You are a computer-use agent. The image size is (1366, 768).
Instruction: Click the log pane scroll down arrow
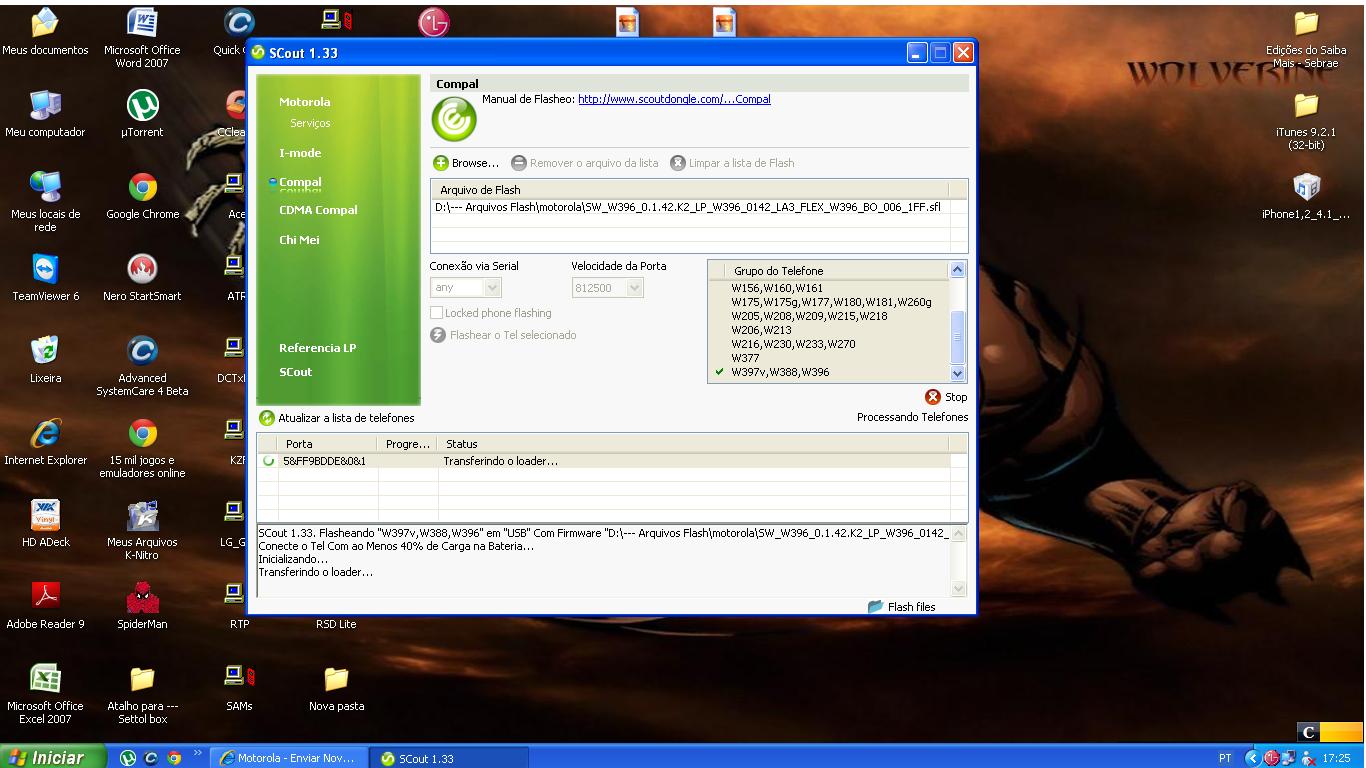click(x=959, y=589)
